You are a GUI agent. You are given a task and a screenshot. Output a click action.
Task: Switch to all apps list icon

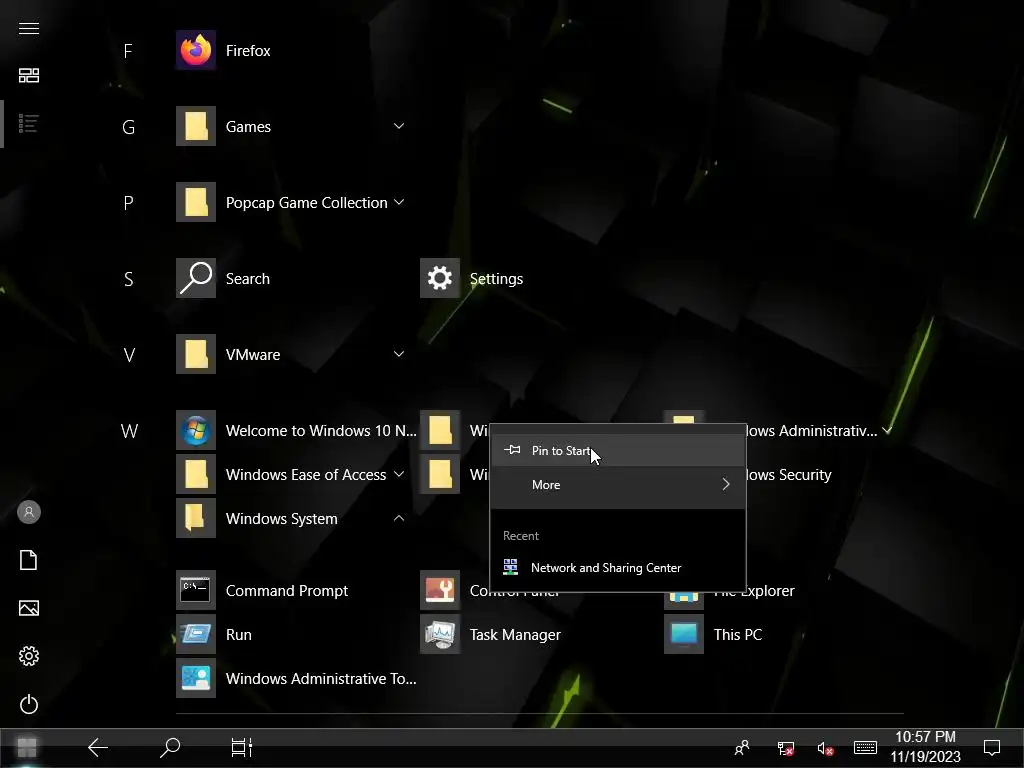pyautogui.click(x=29, y=123)
